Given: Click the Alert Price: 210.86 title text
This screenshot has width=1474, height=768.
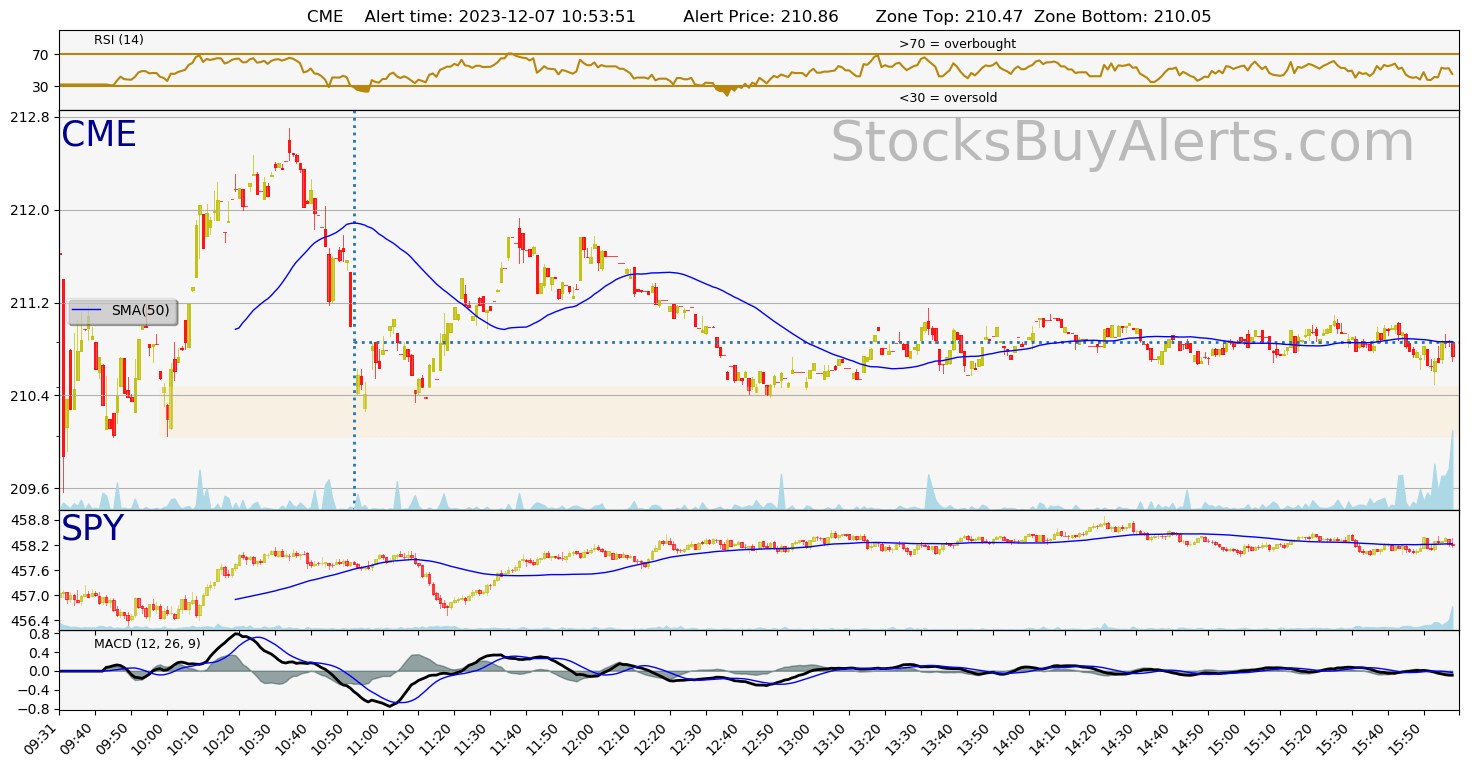Looking at the screenshot, I should (761, 17).
